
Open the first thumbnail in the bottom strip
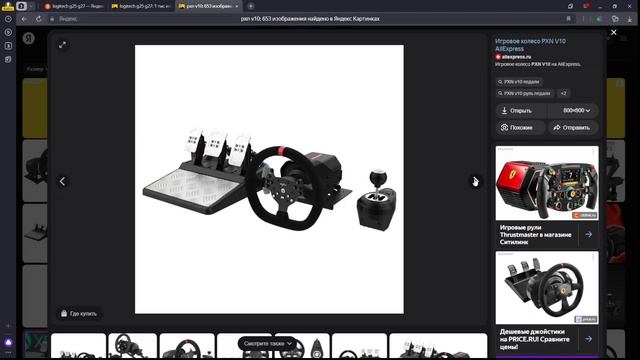point(78,346)
